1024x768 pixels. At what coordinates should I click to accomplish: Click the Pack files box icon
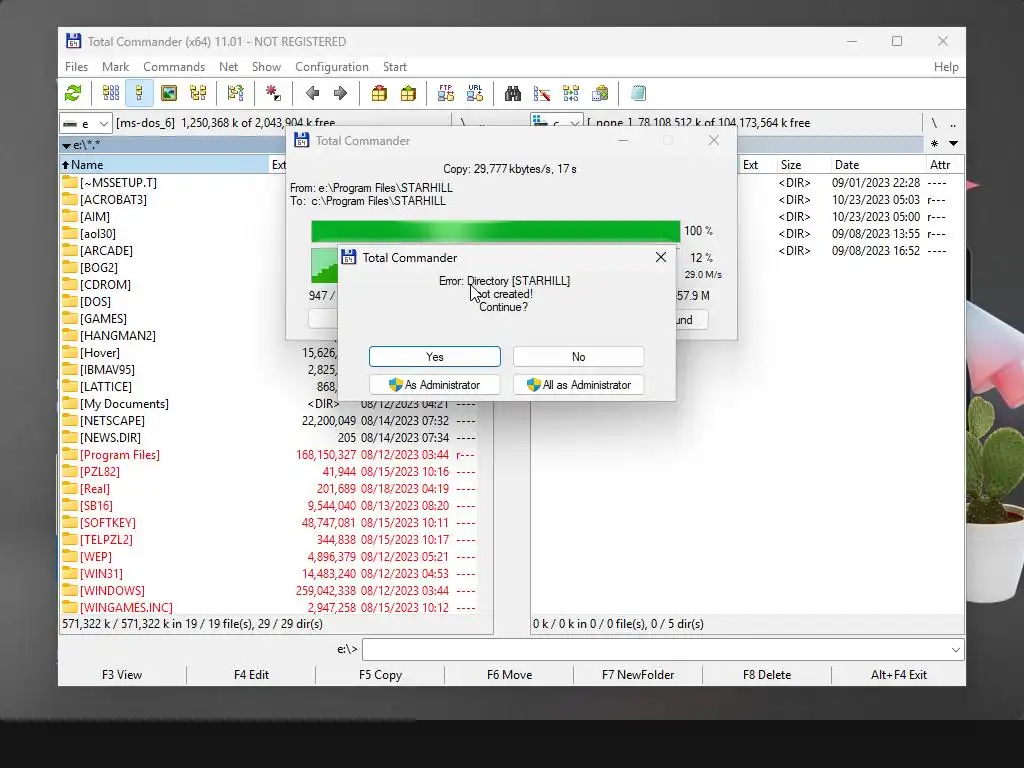pos(379,93)
